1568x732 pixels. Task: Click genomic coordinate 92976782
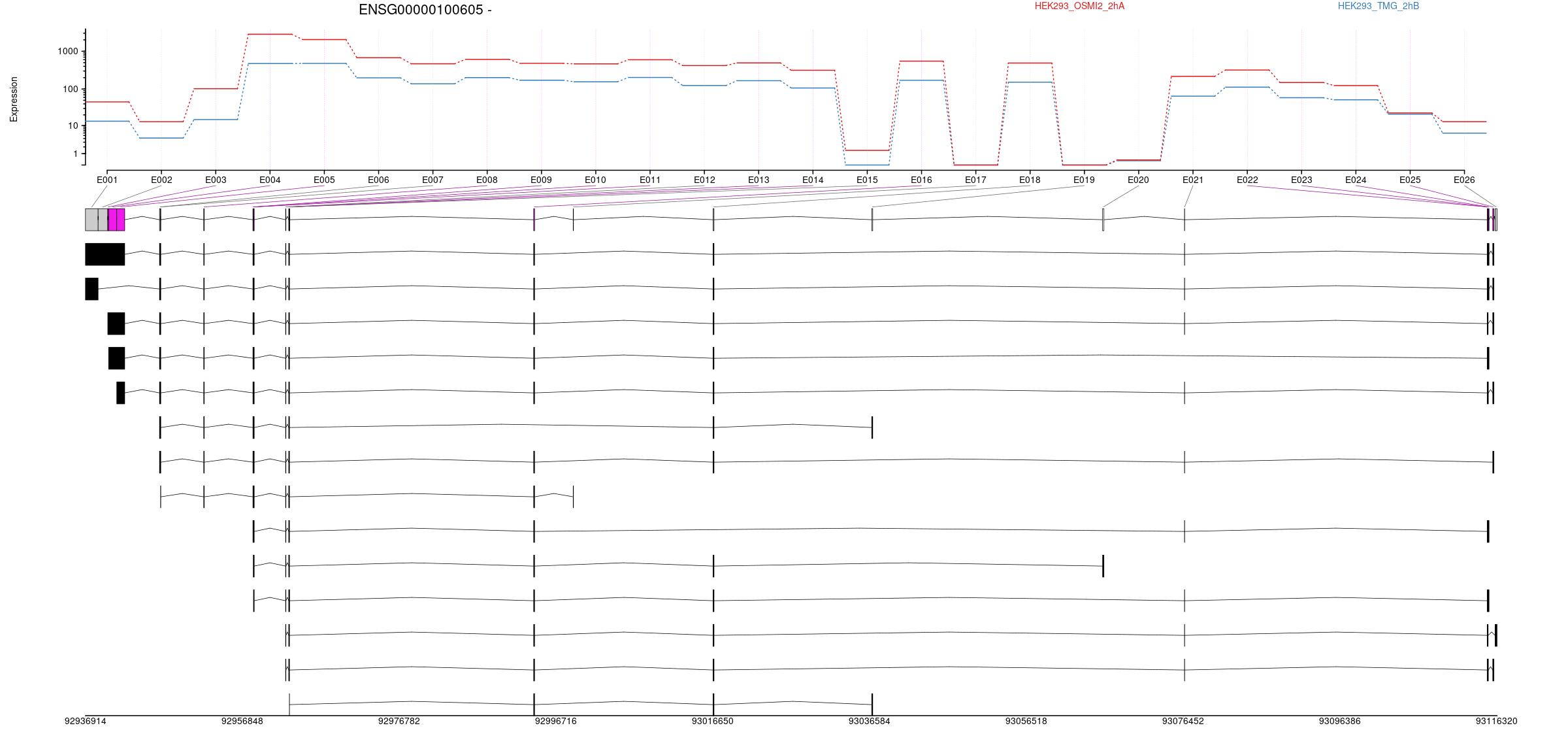tap(399, 722)
